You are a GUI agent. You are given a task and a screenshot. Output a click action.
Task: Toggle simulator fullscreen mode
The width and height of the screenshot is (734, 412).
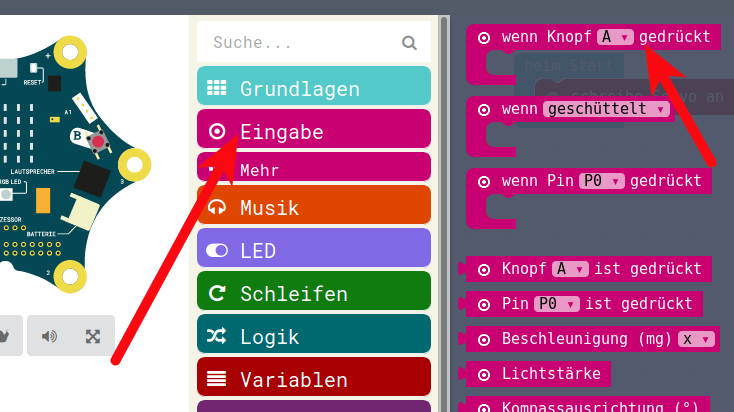(x=93, y=336)
